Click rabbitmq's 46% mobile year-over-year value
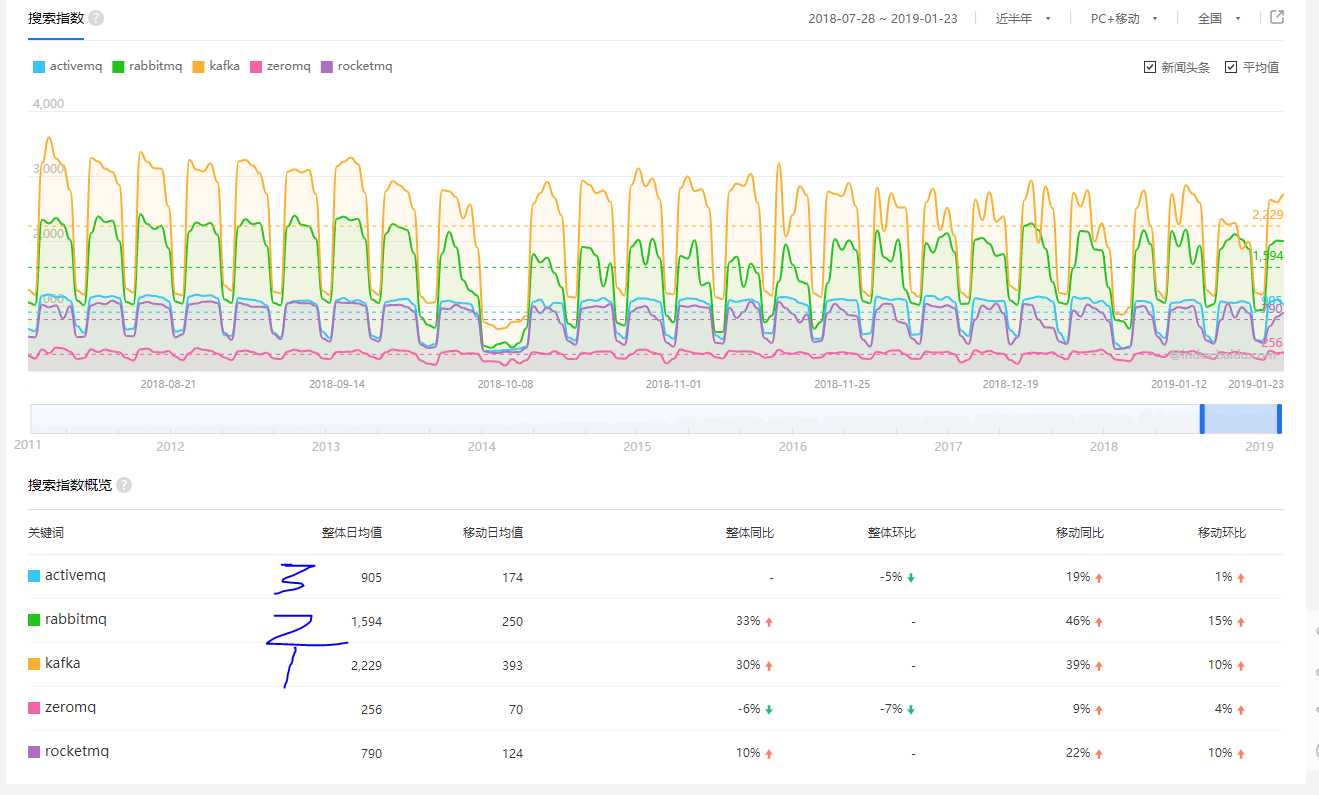This screenshot has width=1319, height=795. [x=1078, y=622]
